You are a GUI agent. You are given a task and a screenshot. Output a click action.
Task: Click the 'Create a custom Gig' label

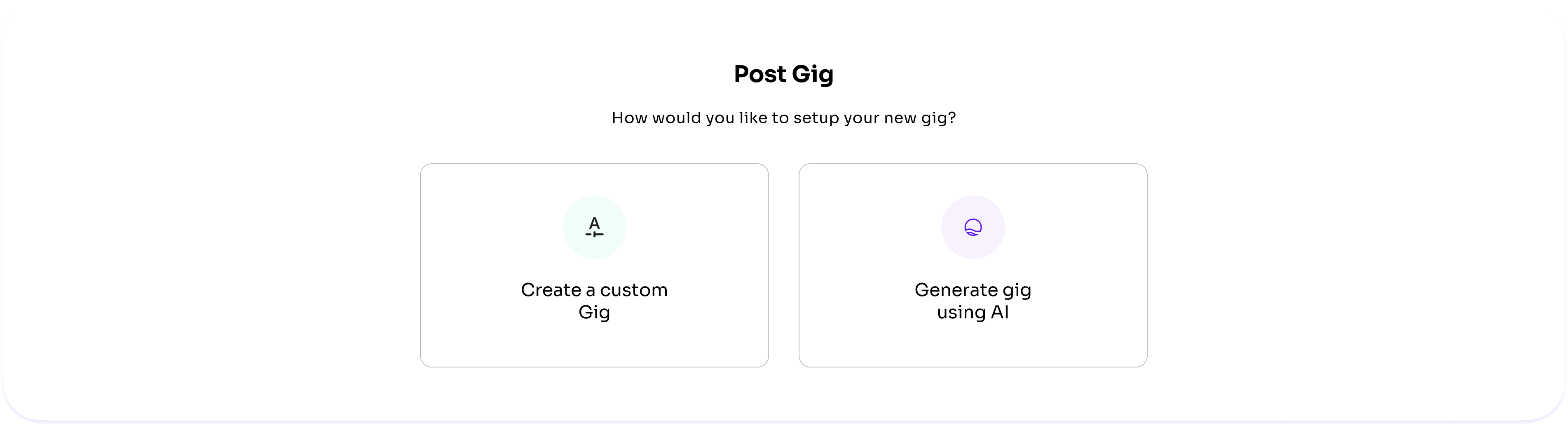click(594, 301)
